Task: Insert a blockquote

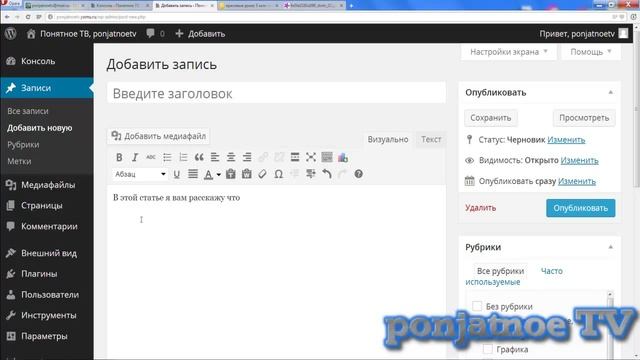Action: point(199,158)
